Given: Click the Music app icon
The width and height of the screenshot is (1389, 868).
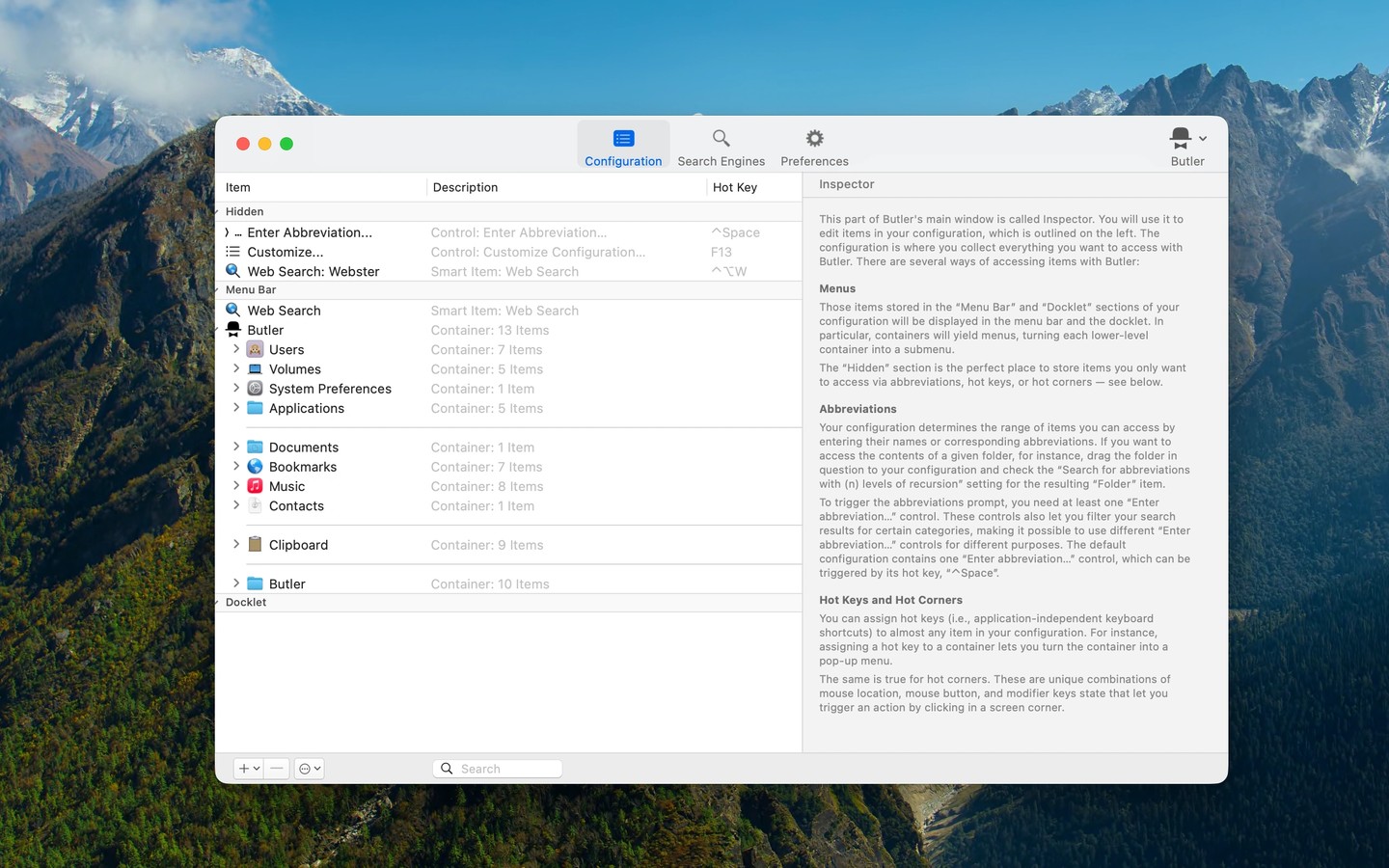Looking at the screenshot, I should pyautogui.click(x=255, y=486).
